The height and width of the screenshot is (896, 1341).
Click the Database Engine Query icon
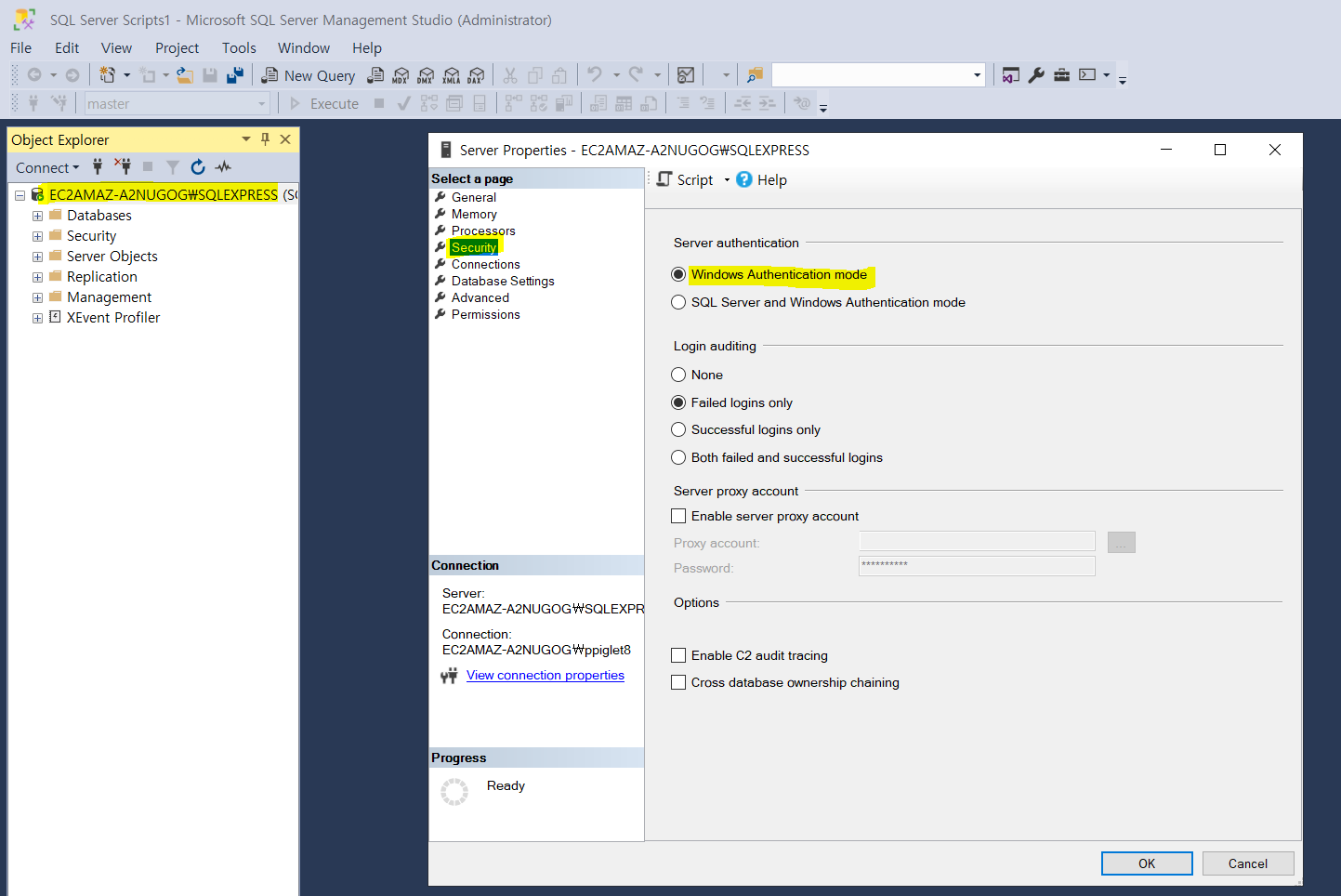click(375, 75)
